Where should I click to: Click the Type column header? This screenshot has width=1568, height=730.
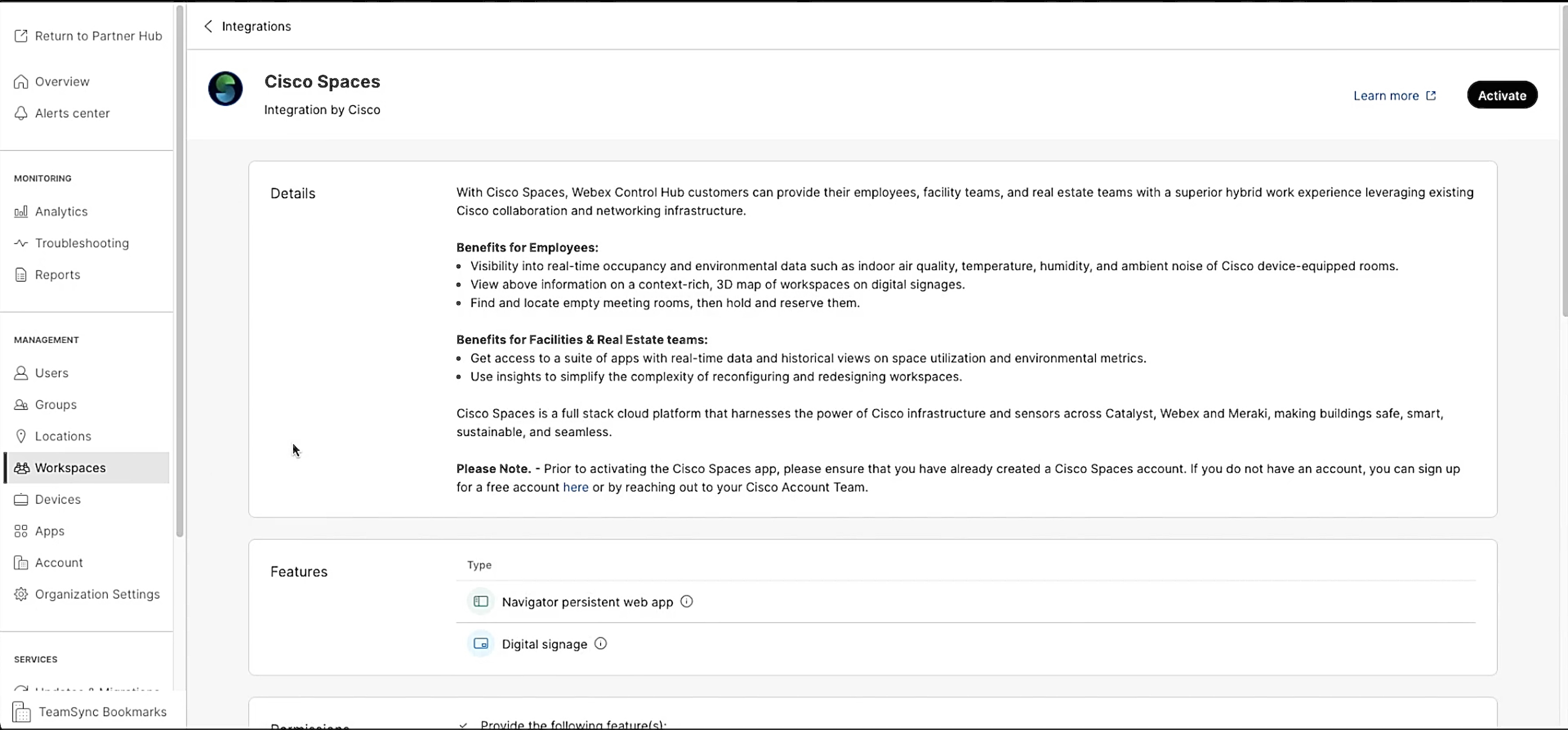[x=479, y=565]
